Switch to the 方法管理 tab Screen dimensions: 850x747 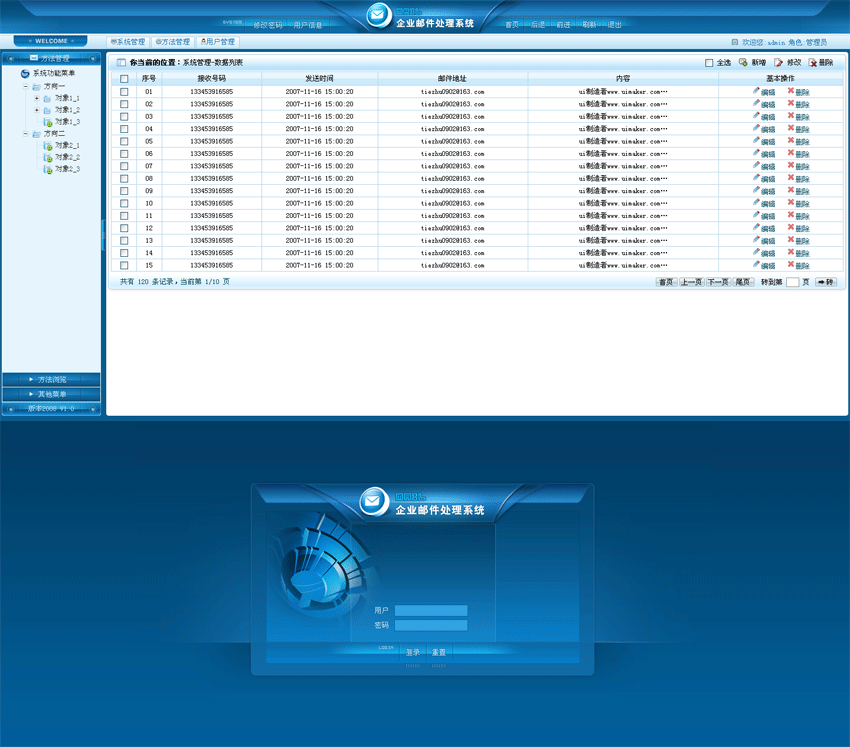point(172,42)
